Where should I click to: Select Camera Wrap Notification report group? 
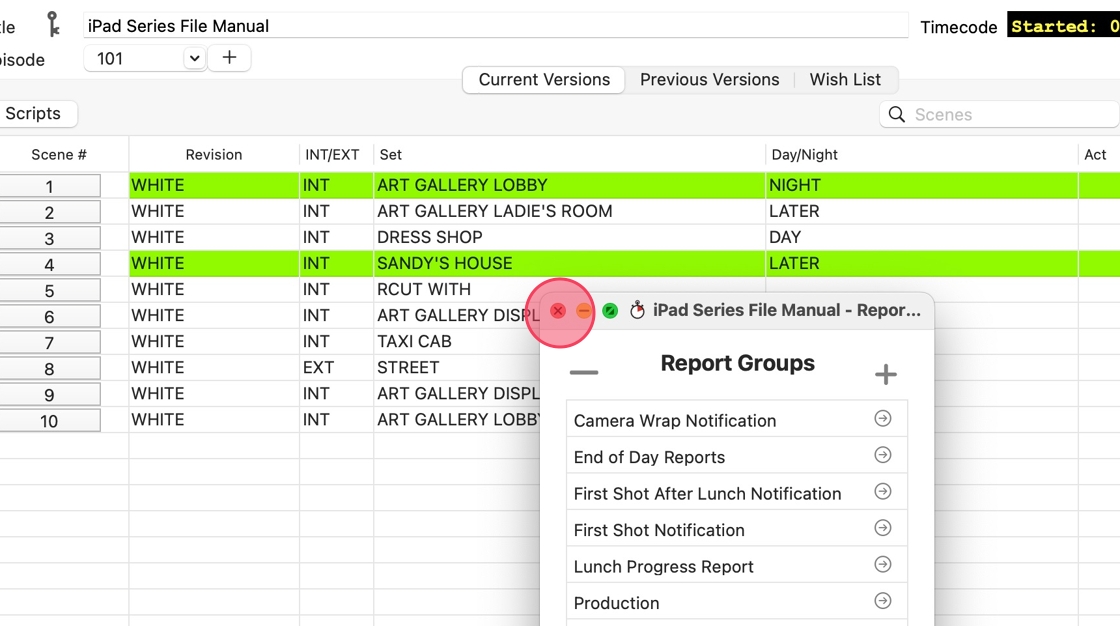click(x=736, y=419)
